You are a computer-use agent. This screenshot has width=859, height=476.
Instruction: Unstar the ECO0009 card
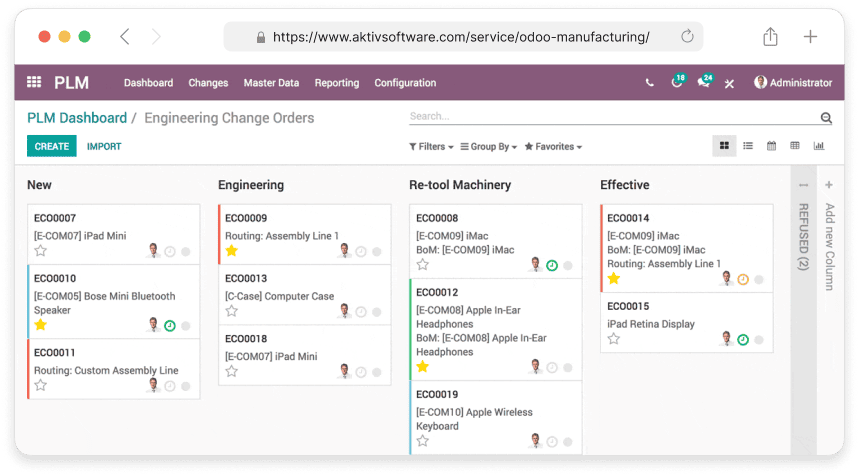tap(232, 251)
